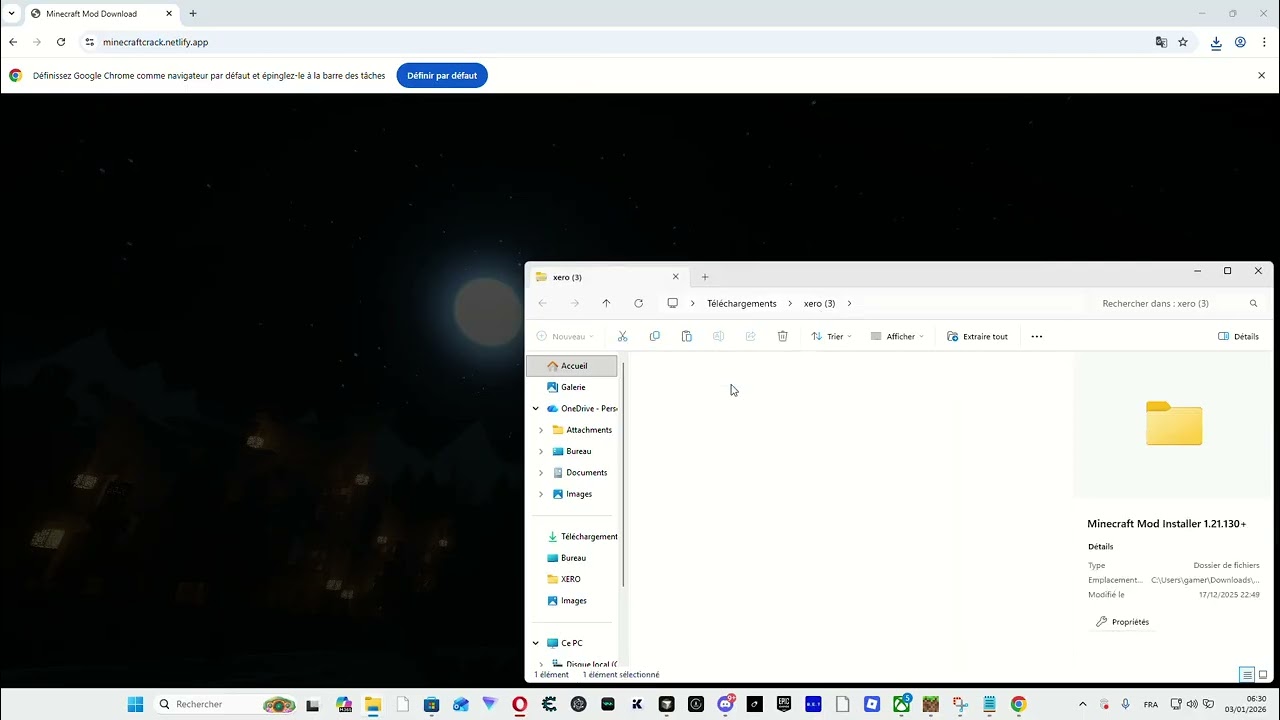Image resolution: width=1280 pixels, height=720 pixels.
Task: Click the PC monitor icon in address bar
Action: coord(672,303)
